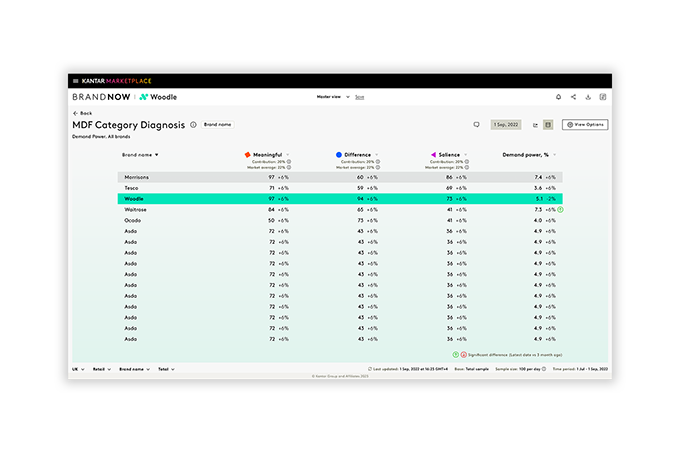Click the green up-arrow legend icon
680x453 pixels.
pyautogui.click(x=455, y=355)
